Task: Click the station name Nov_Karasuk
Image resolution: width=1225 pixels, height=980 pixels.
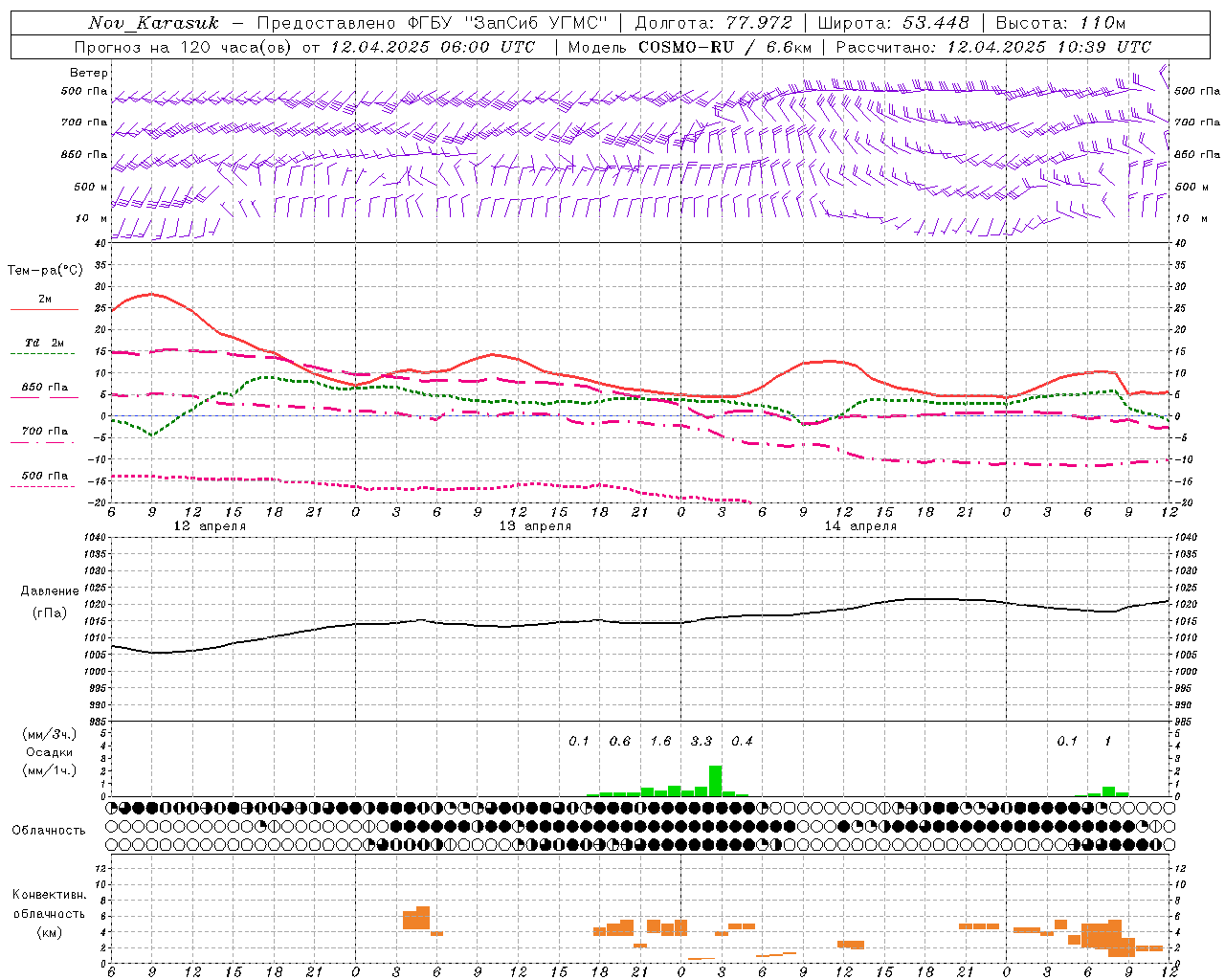Action: (153, 23)
